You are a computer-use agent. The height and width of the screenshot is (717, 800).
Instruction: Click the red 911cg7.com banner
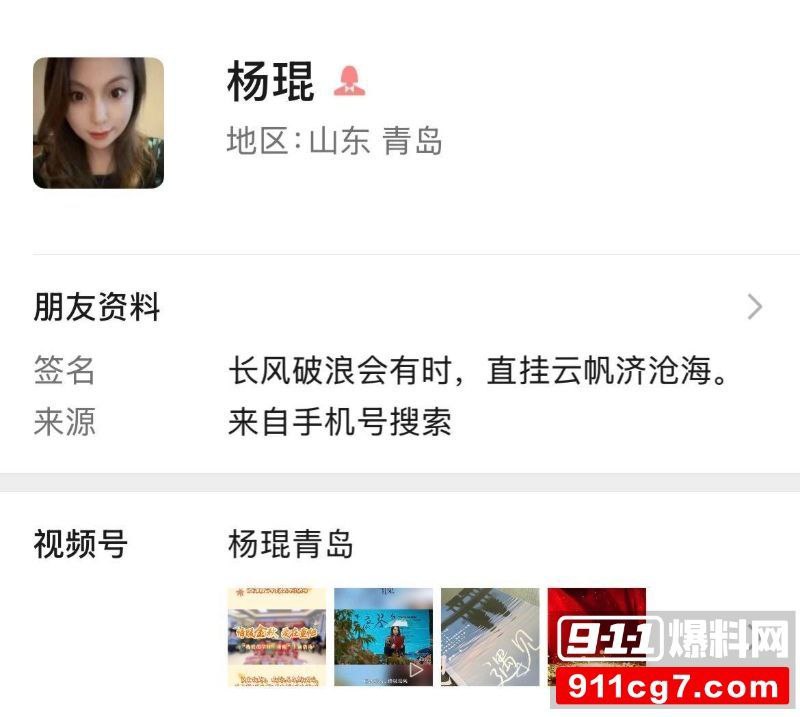coord(672,686)
